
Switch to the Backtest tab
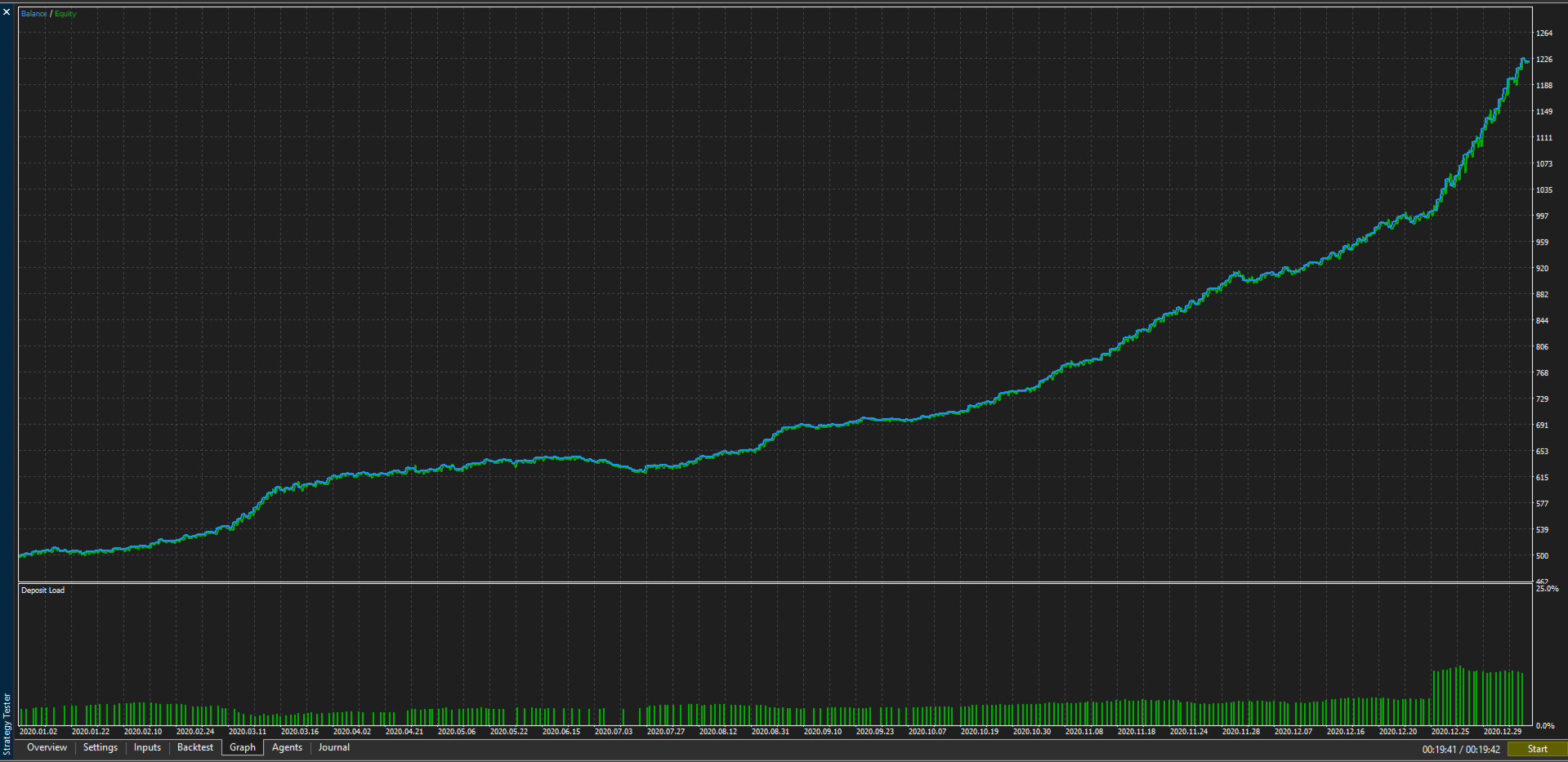pos(195,747)
